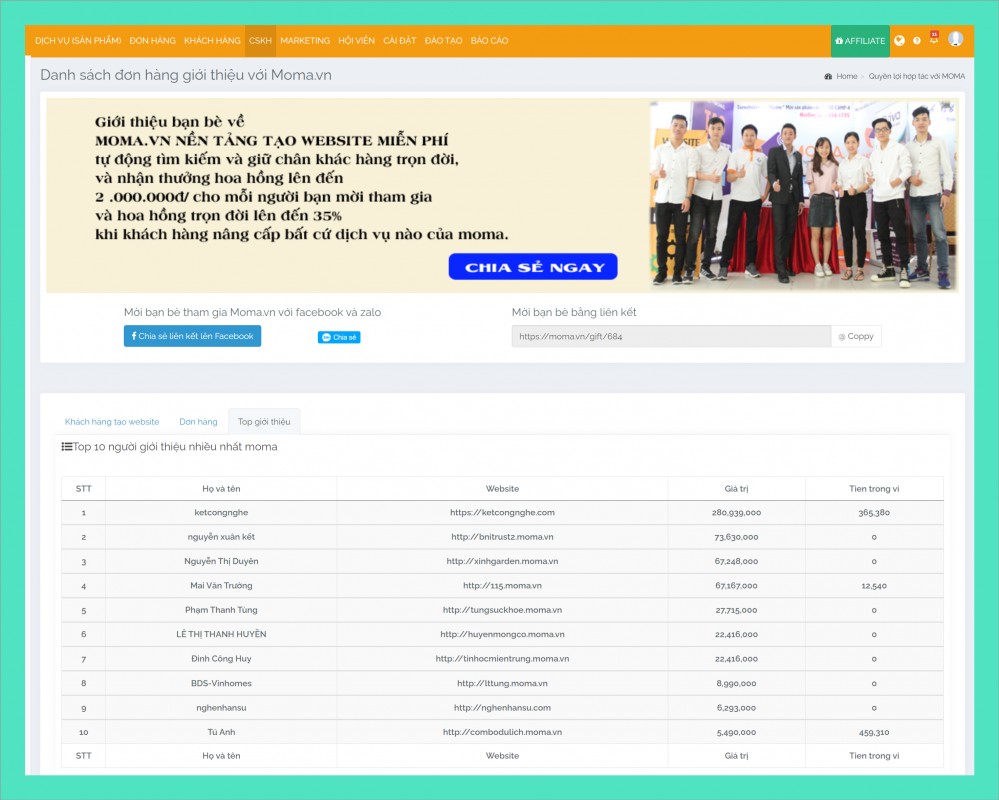Switch to 'Khách hàng tạo website' tab
The width and height of the screenshot is (999, 800).
(112, 422)
